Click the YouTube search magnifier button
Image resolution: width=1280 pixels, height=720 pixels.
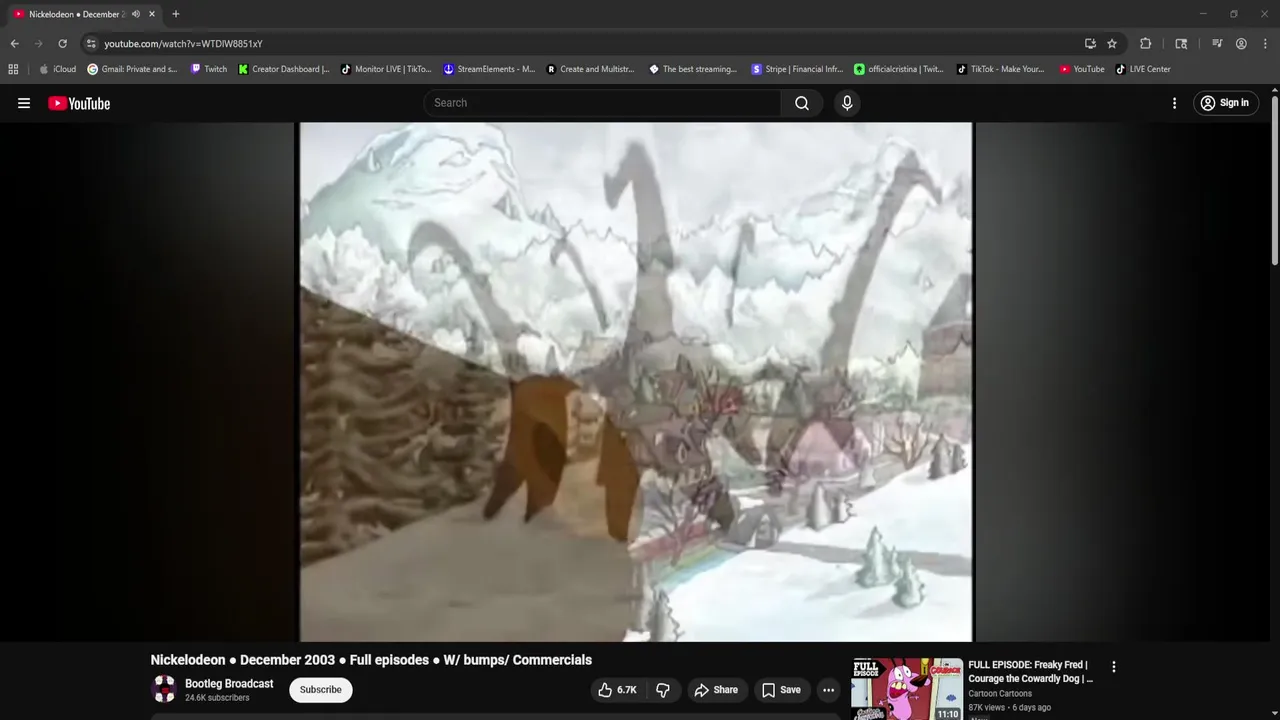point(802,103)
